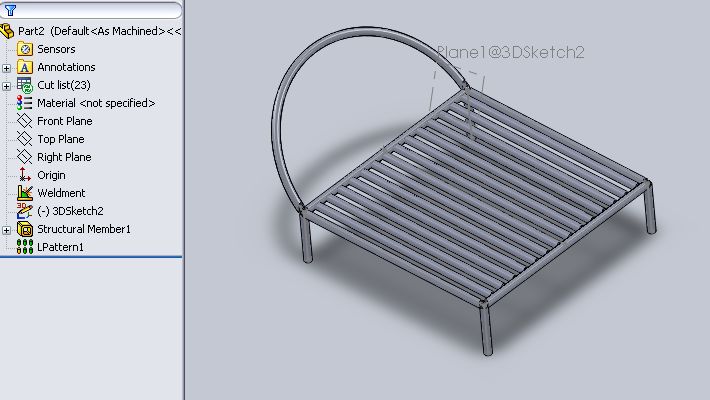Click the Right Plane icon
Image resolution: width=710 pixels, height=400 pixels.
click(x=24, y=157)
